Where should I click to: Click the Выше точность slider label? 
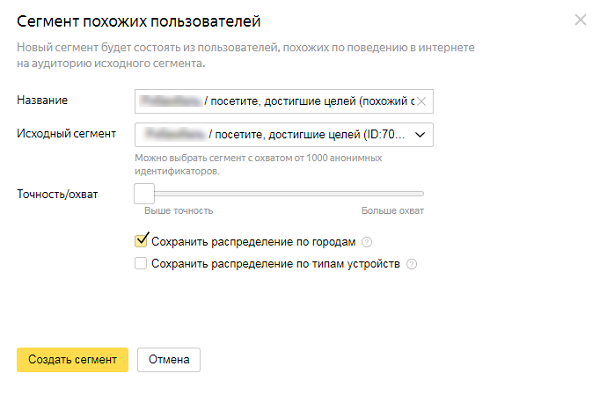pyautogui.click(x=178, y=211)
